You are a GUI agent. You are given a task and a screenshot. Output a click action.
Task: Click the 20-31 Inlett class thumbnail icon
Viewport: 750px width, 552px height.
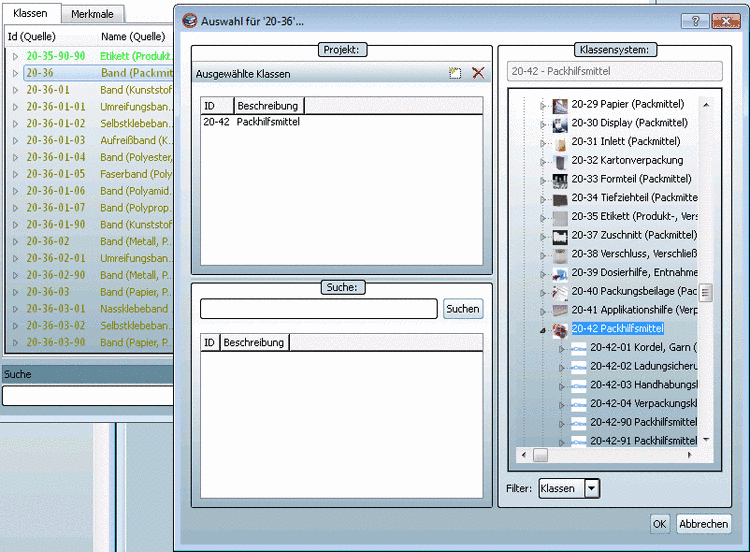[560, 143]
